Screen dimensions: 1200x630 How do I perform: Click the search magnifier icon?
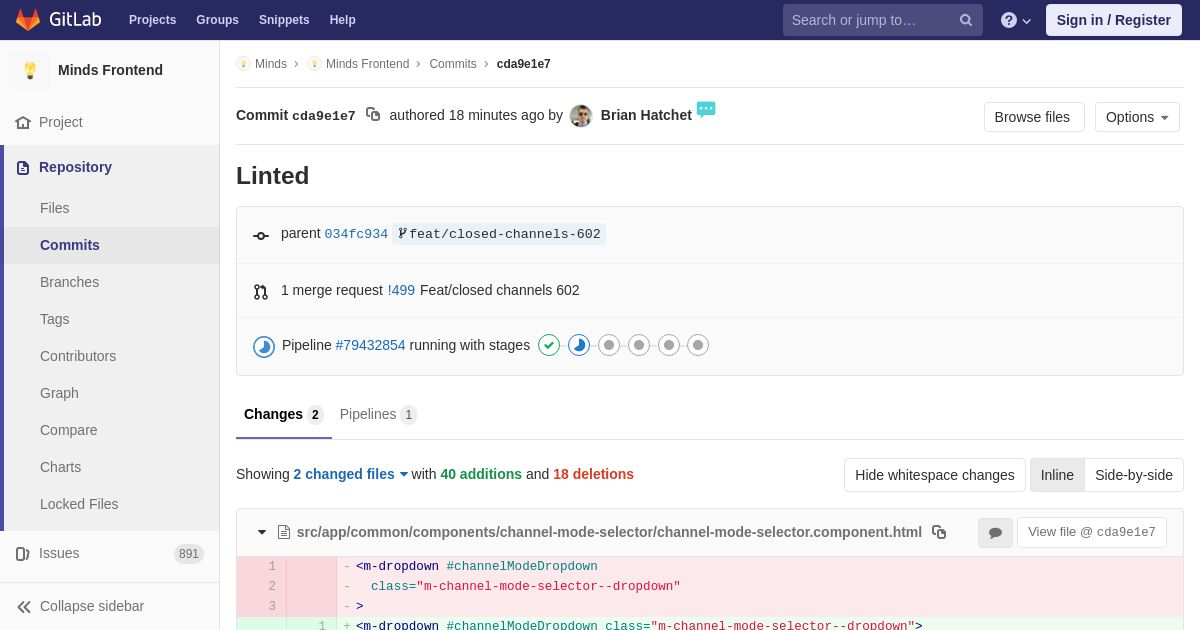pyautogui.click(x=965, y=20)
